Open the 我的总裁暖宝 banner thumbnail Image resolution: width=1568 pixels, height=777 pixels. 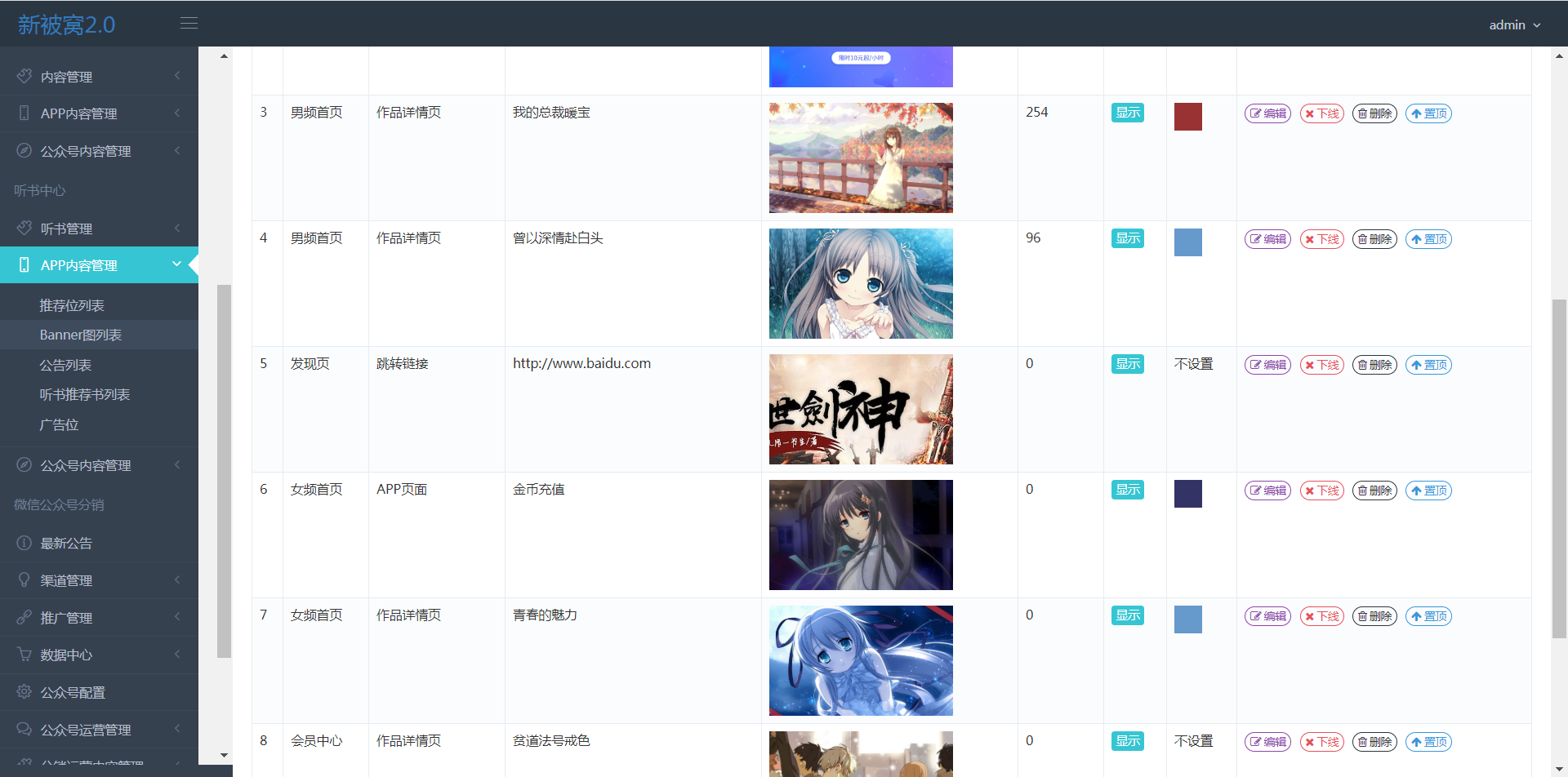(x=861, y=158)
